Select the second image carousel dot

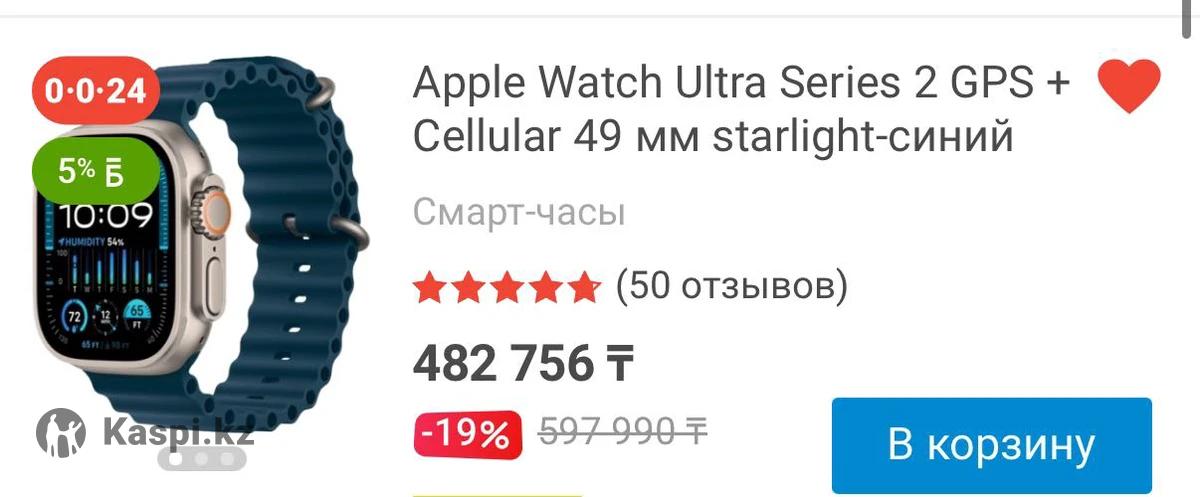pyautogui.click(x=203, y=459)
